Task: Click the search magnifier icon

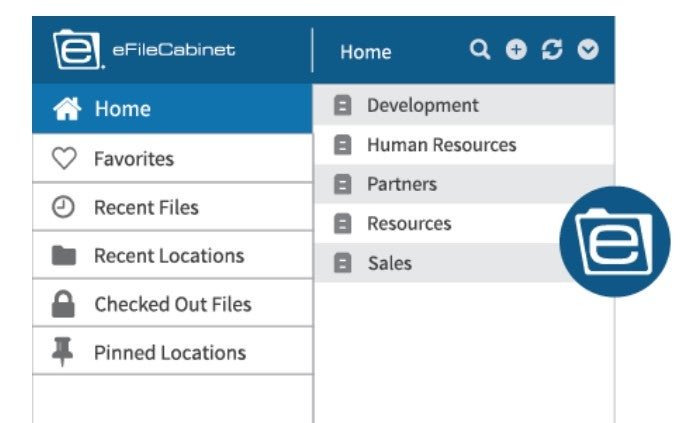Action: (480, 49)
